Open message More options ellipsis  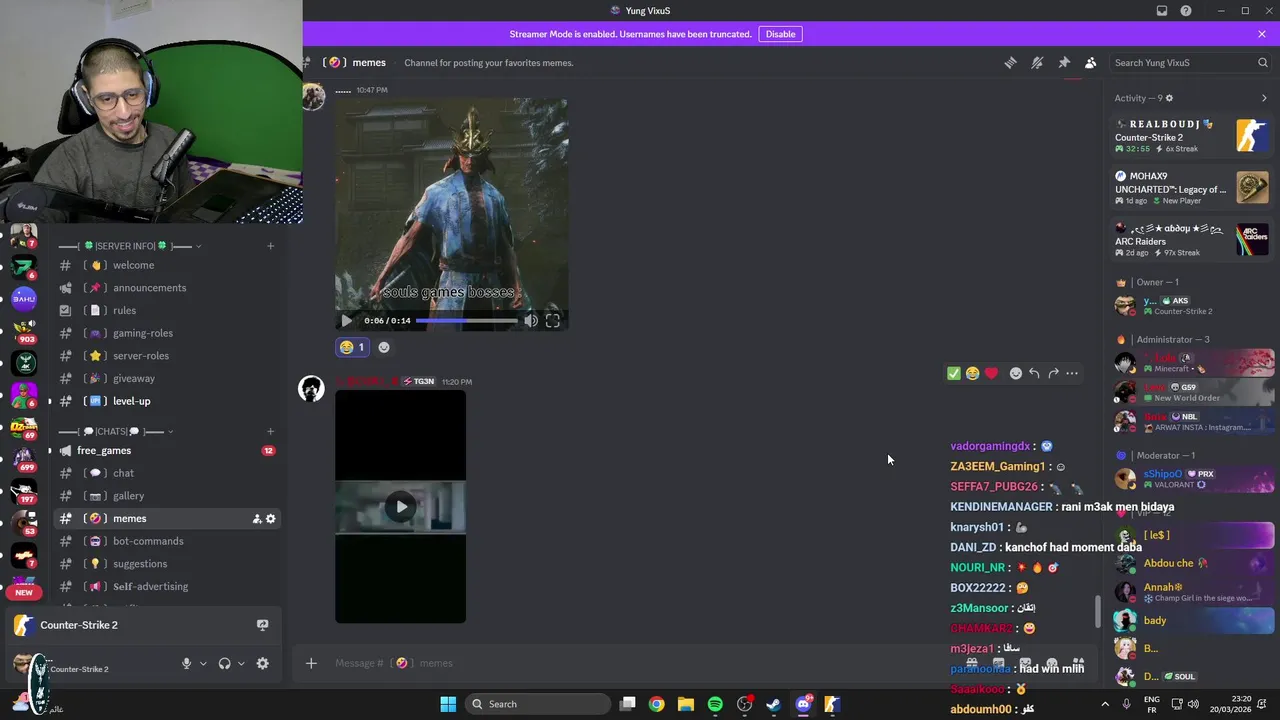1072,373
